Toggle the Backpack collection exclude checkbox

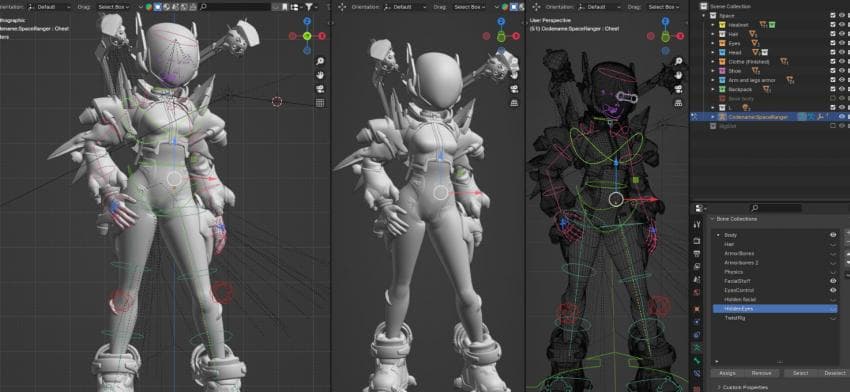point(833,89)
